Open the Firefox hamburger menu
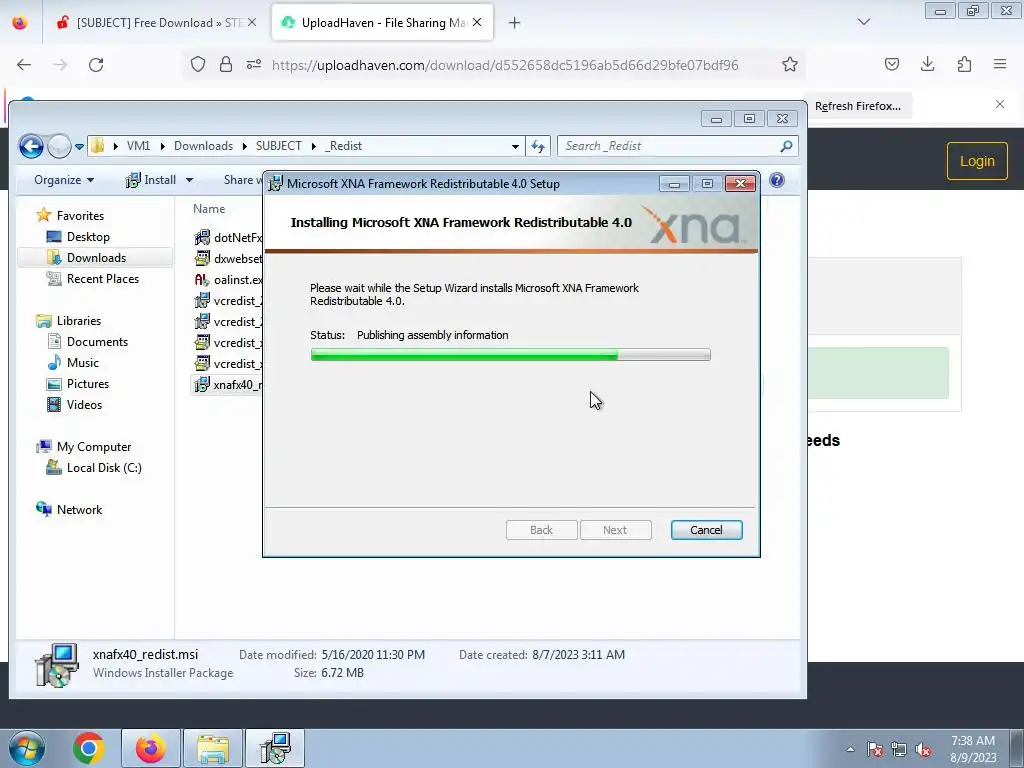1024x768 pixels. 1000,64
